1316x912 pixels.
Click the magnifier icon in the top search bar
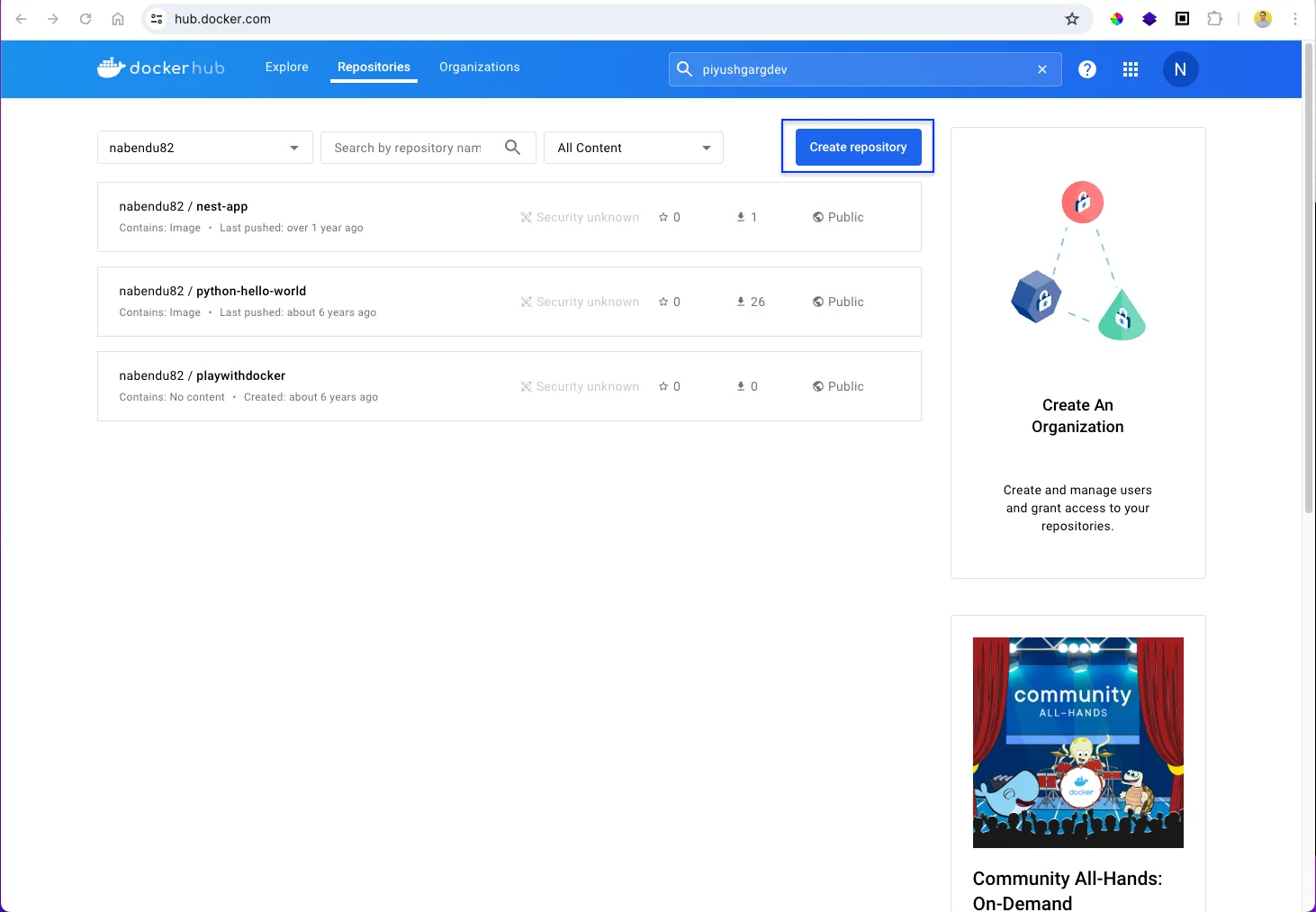click(x=684, y=69)
